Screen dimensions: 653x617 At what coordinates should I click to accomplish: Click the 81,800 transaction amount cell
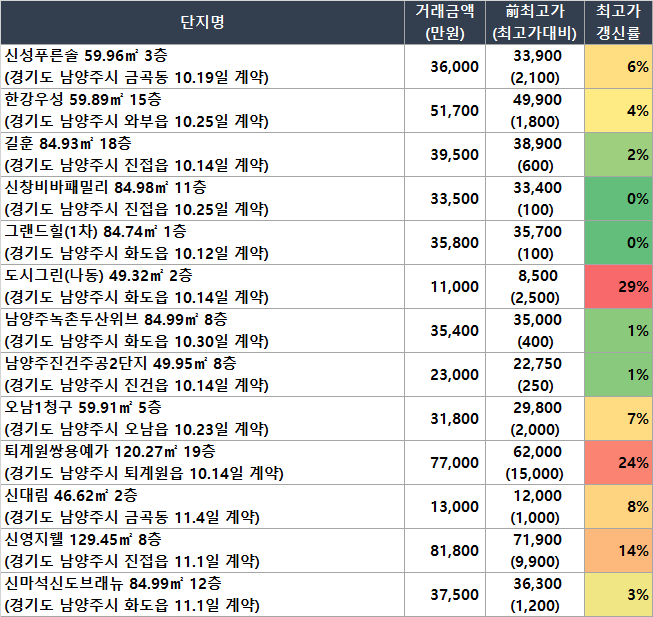[x=445, y=551]
